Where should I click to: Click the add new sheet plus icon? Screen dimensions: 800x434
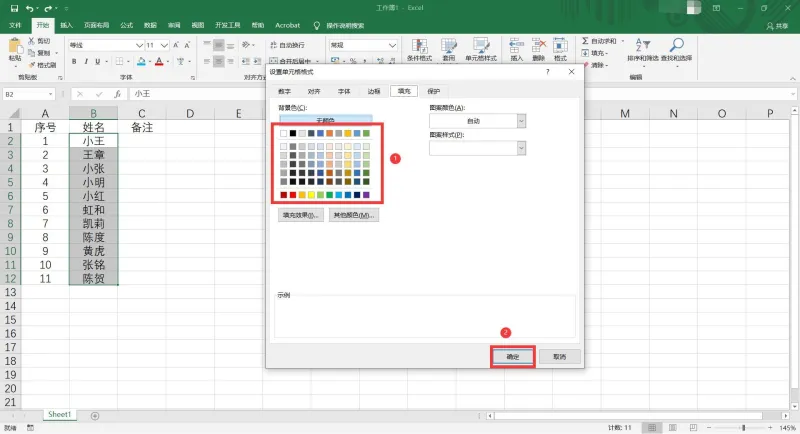tap(95, 416)
